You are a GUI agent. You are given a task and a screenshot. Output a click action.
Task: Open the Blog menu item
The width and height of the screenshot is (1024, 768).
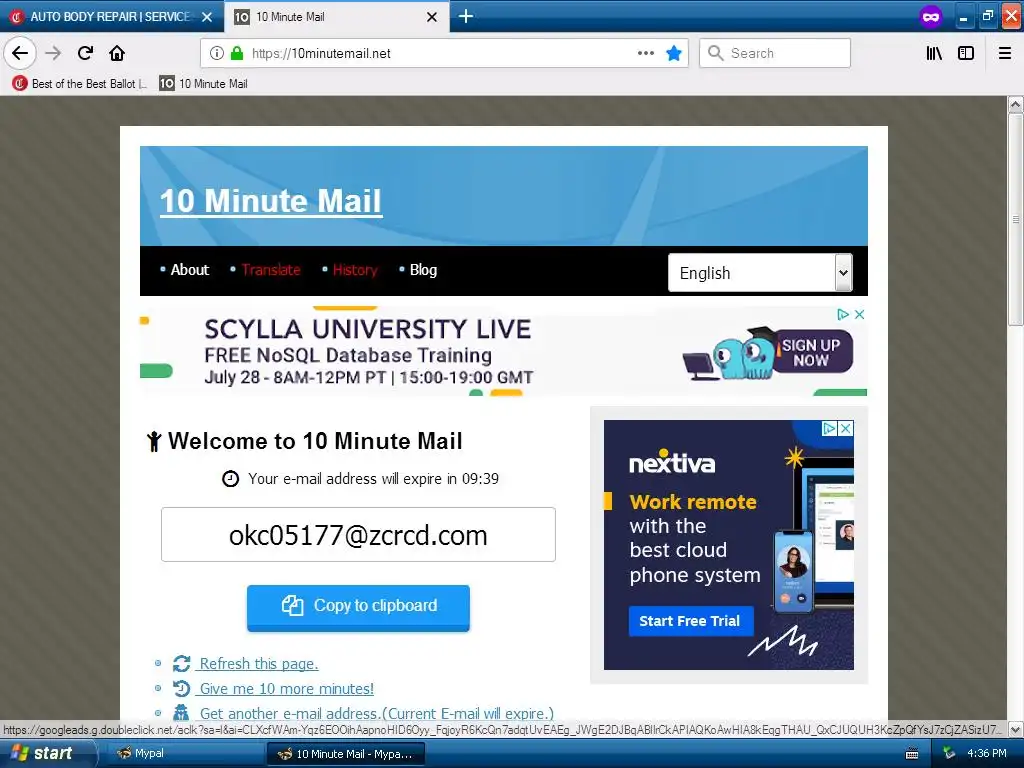point(423,270)
